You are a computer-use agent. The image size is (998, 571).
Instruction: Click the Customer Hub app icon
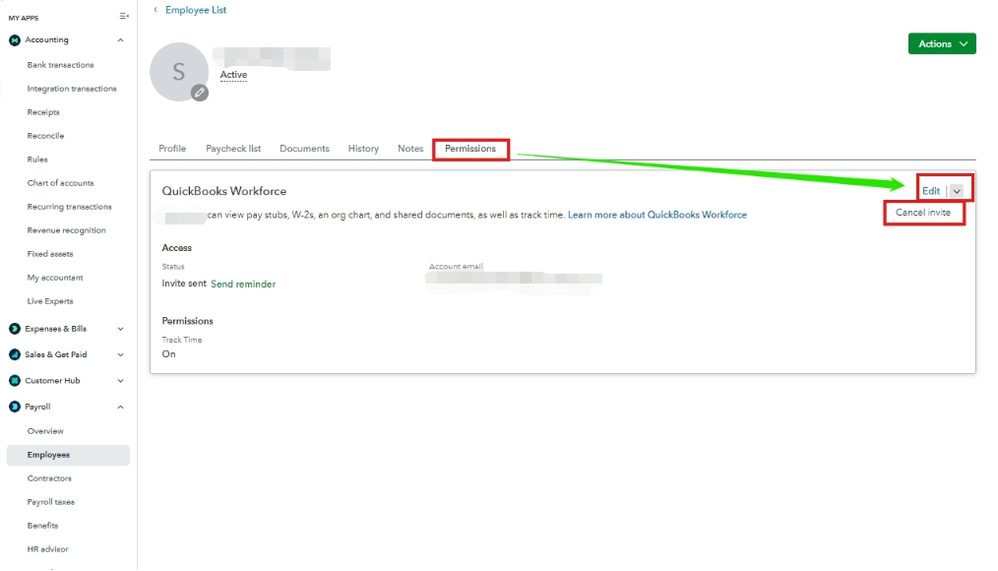15,381
